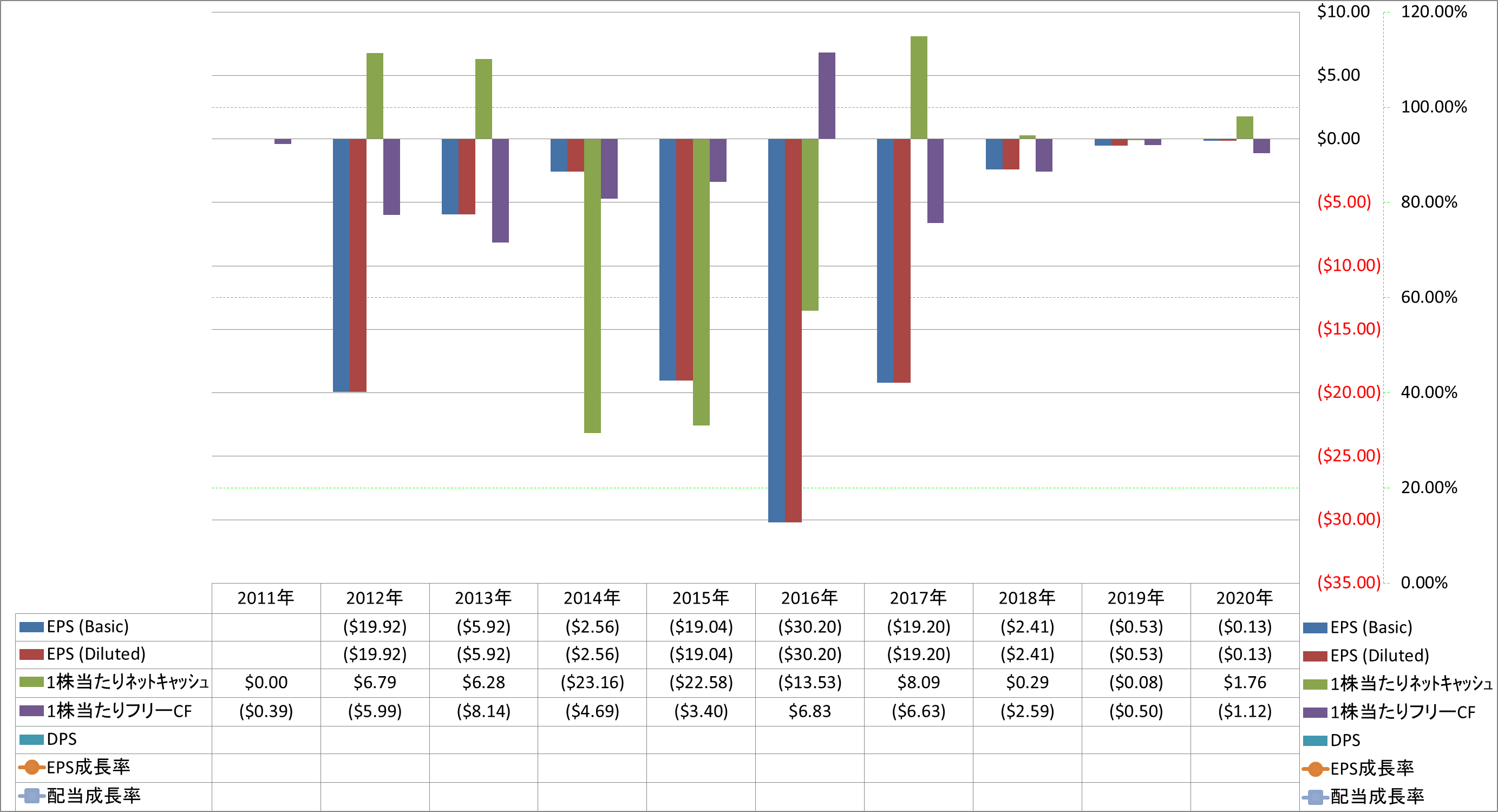Click the red EPS (Diluted) swatch in the table legend
Image resolution: width=1498 pixels, height=812 pixels.
pyautogui.click(x=31, y=654)
